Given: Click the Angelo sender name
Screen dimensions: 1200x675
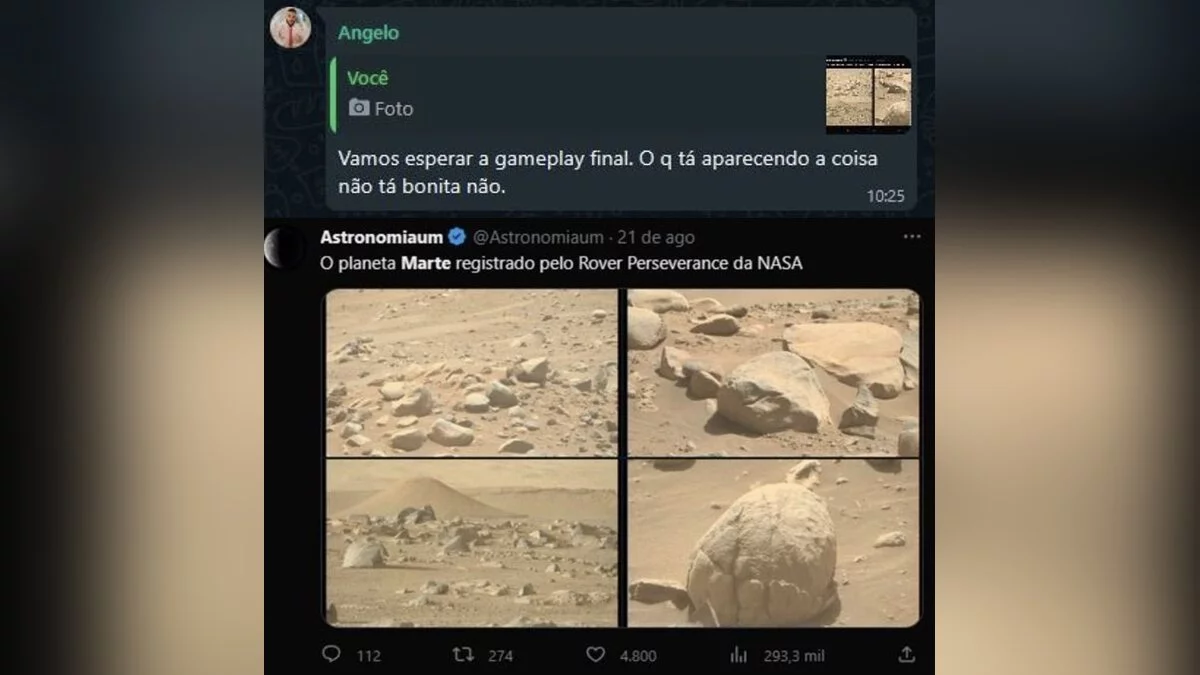Looking at the screenshot, I should point(368,33).
